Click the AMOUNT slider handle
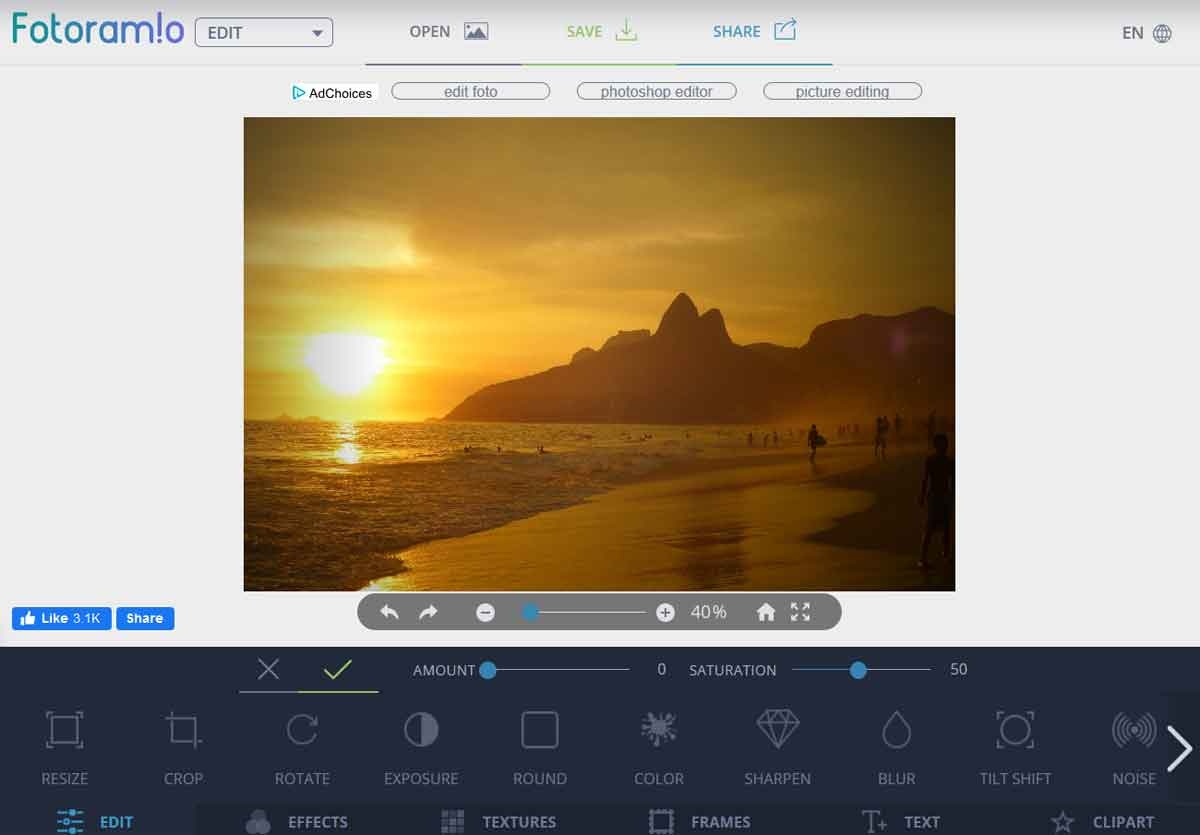1200x835 pixels. pos(487,670)
